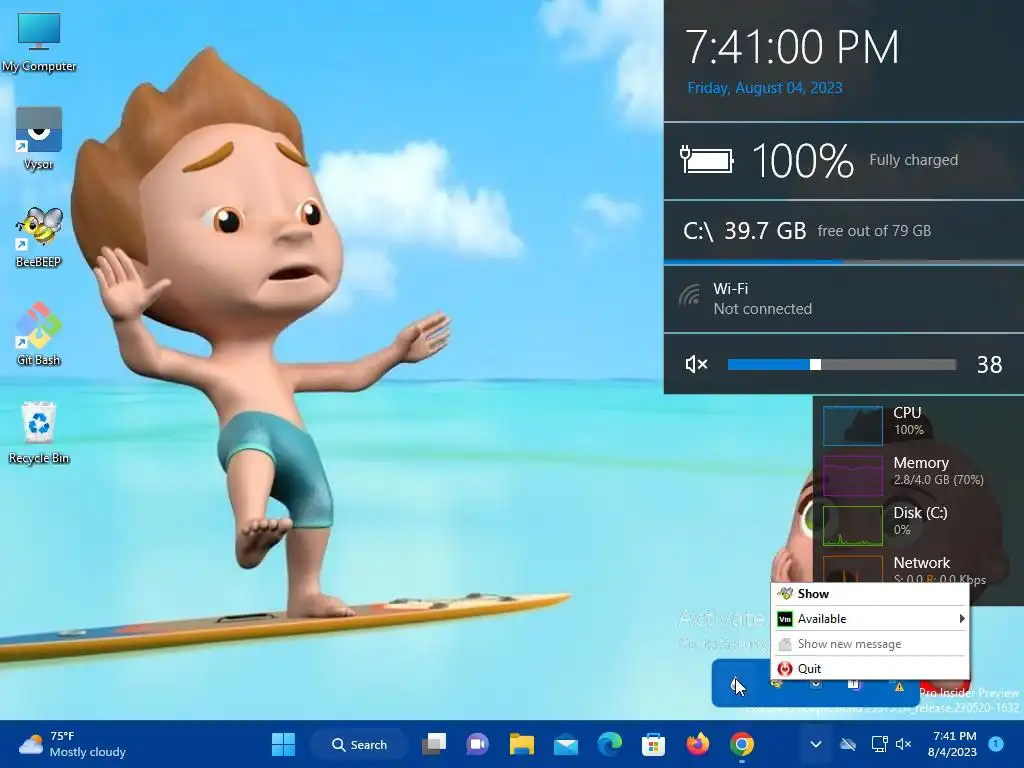Click the date Friday, August 04, 2023
The width and height of the screenshot is (1024, 768).
click(765, 88)
